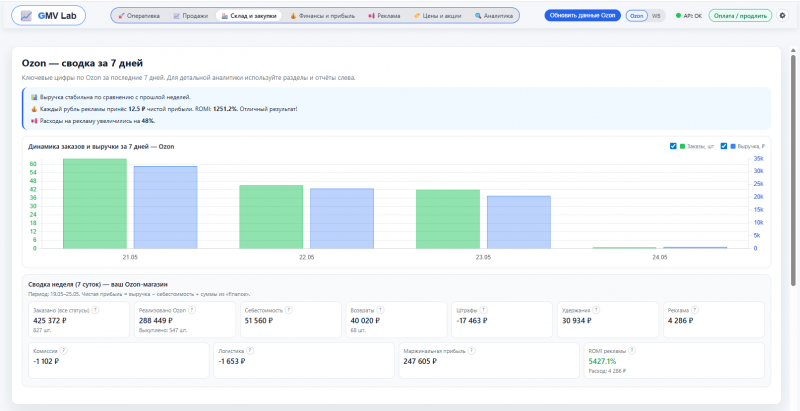Viewport: 800px width, 411px height.
Task: Click help icon next to Себестоимость
Action: tap(289, 310)
